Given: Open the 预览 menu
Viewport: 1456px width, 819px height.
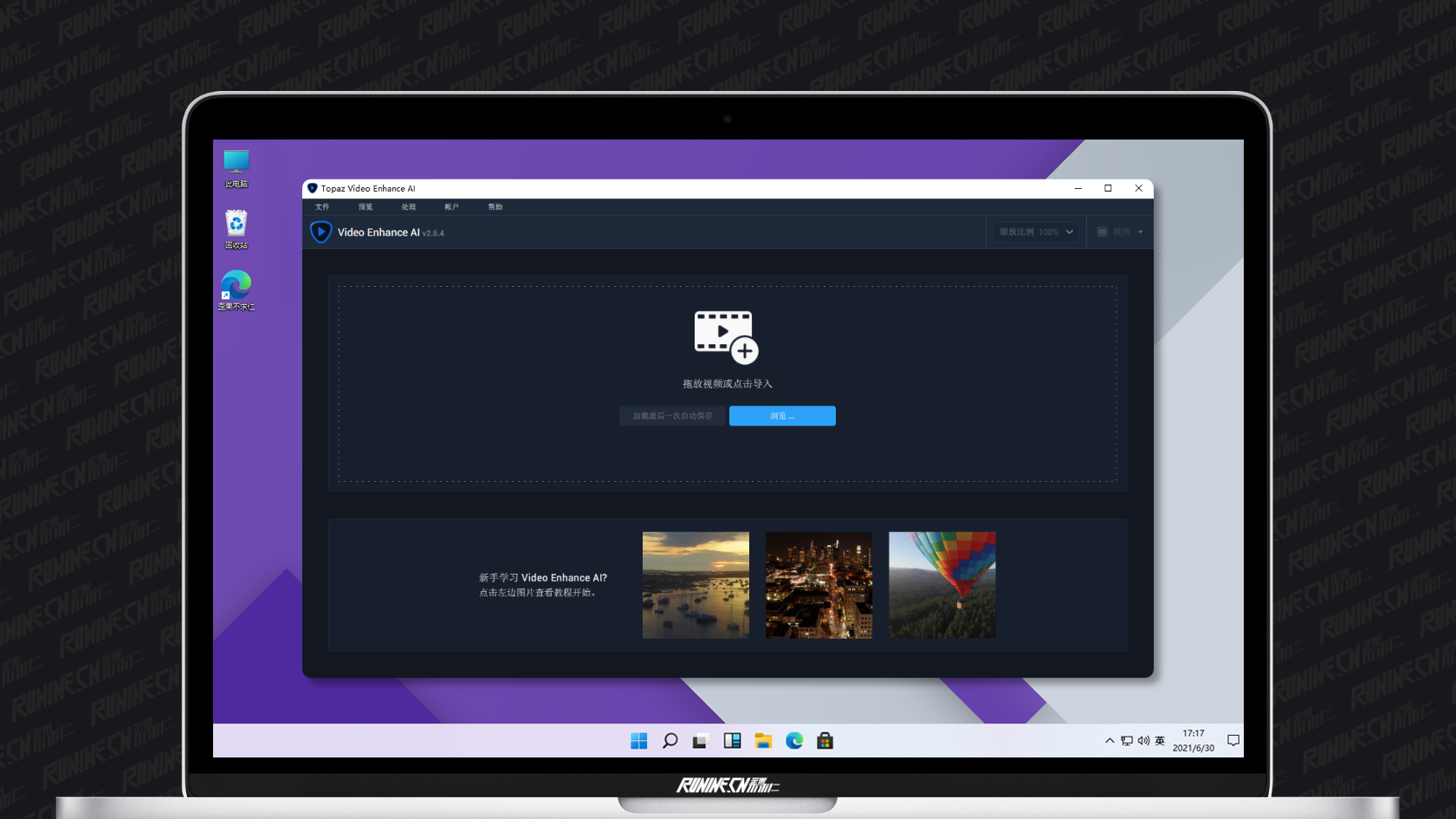Looking at the screenshot, I should click(366, 207).
